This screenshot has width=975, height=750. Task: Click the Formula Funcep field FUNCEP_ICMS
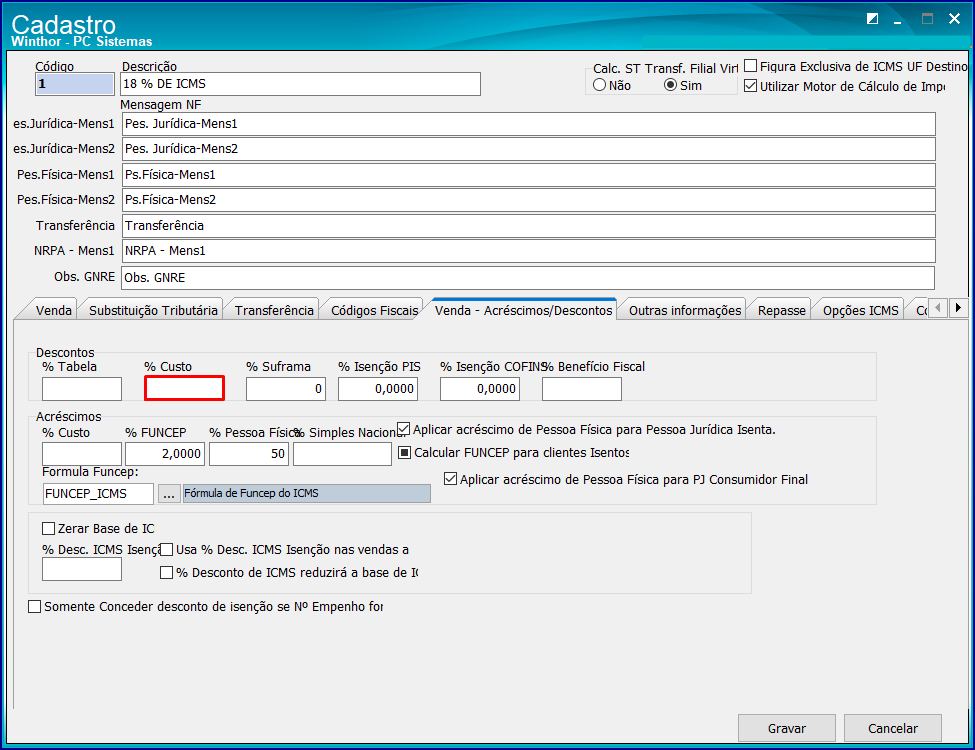98,494
